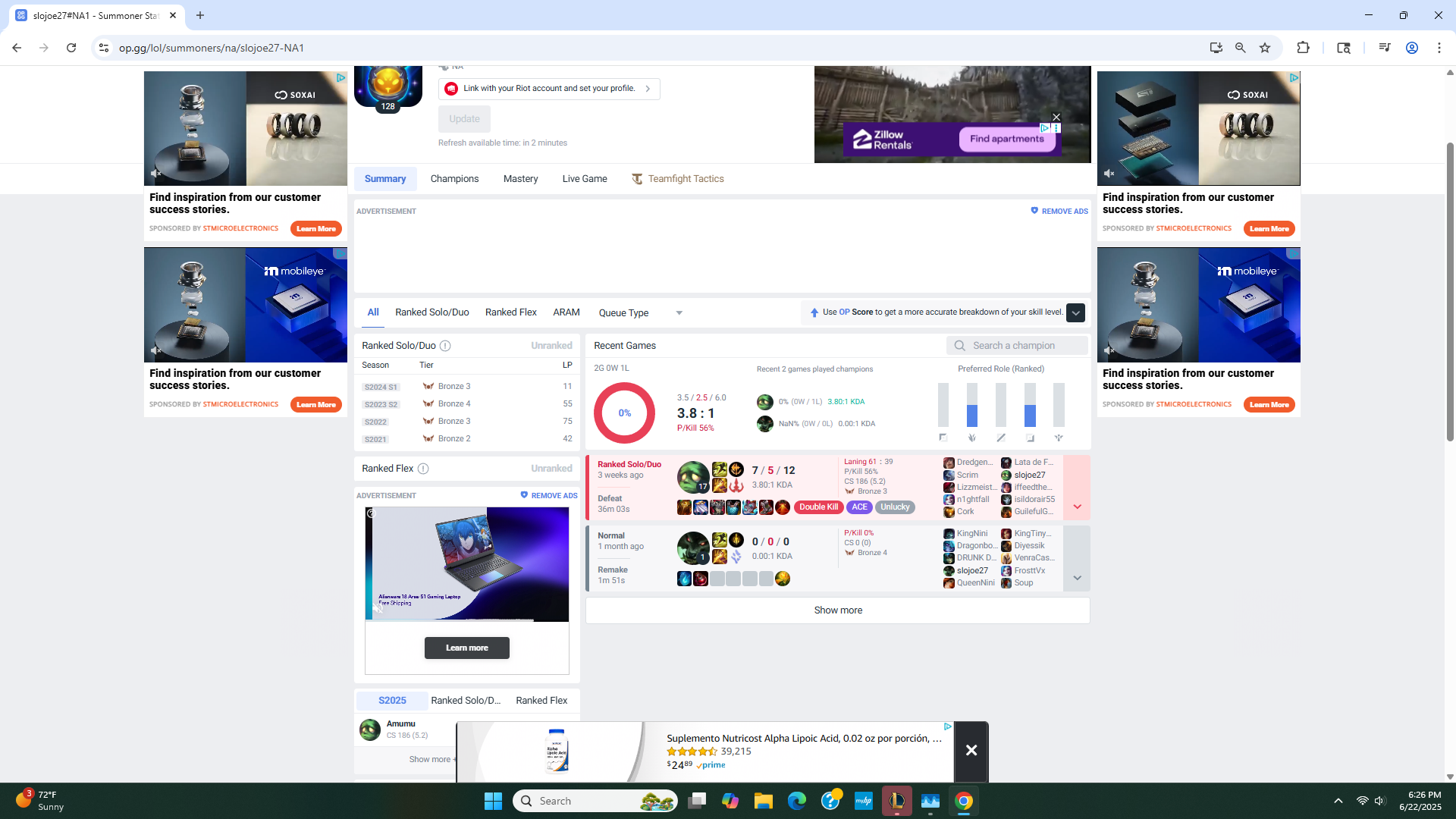Open the League of Legends taskbar icon
This screenshot has width=1456, height=819.
(896, 801)
